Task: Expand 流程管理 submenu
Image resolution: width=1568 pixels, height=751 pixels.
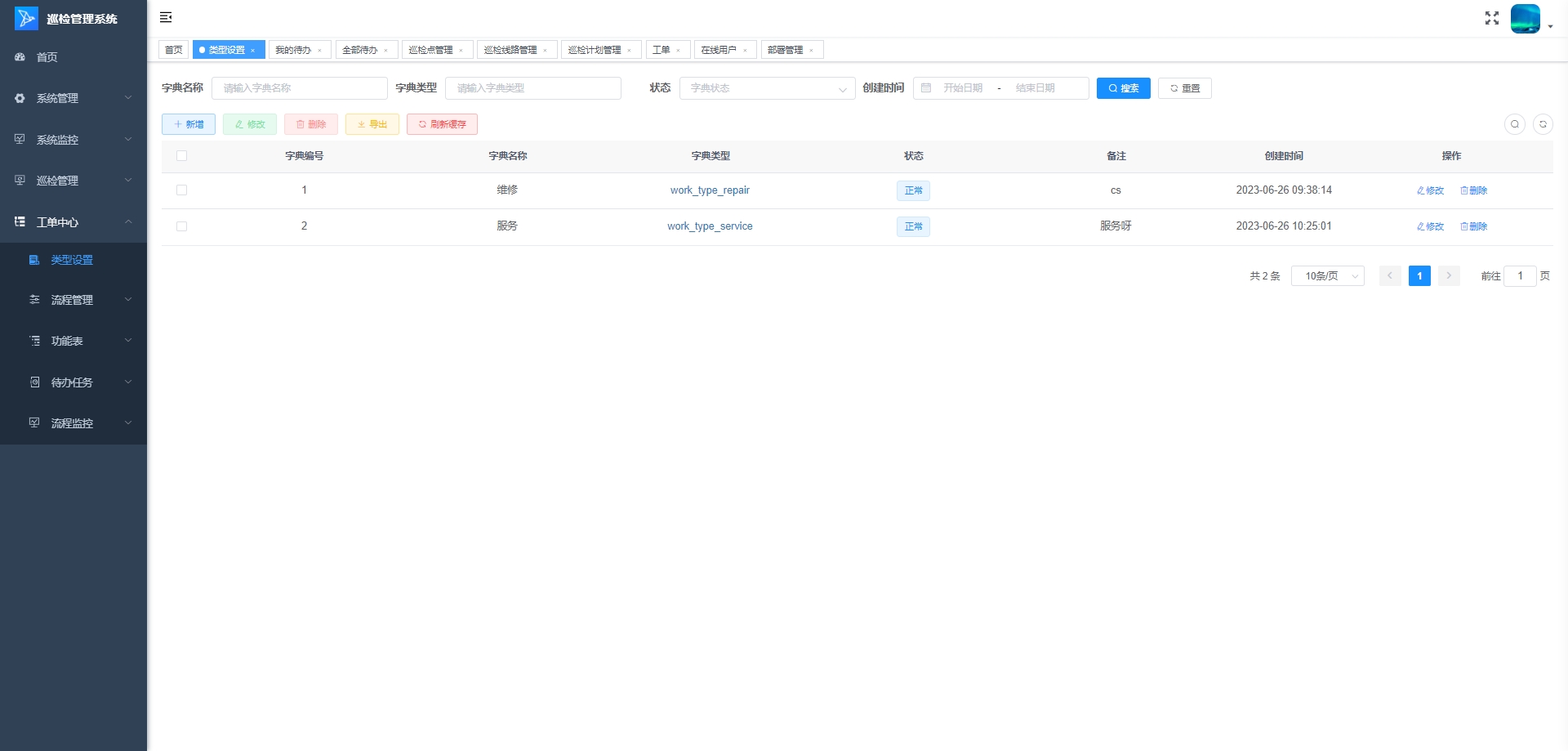Action: [x=73, y=300]
